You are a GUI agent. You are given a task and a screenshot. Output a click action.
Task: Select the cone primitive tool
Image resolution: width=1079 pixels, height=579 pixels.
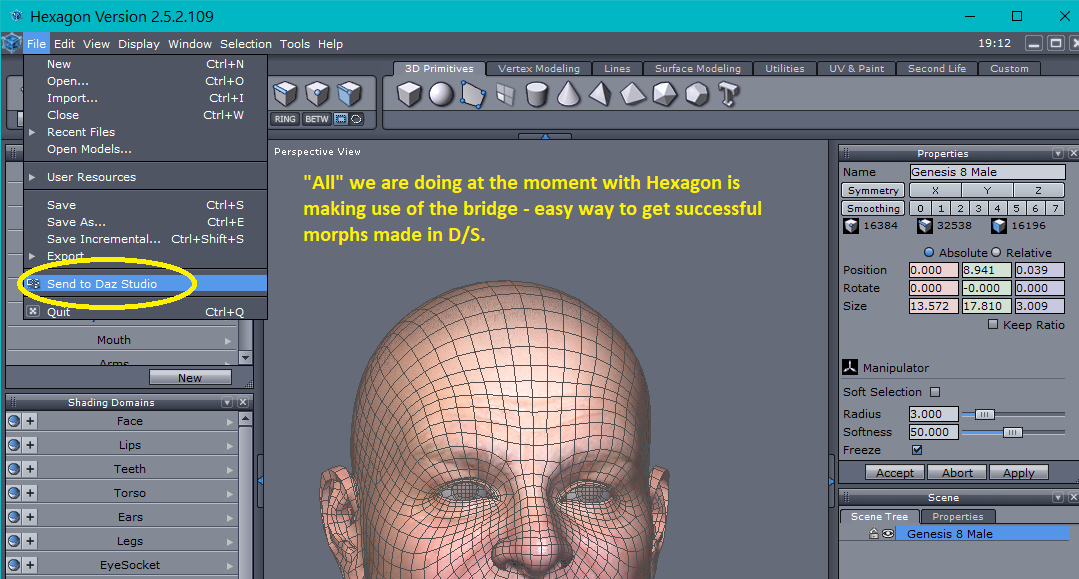[x=568, y=94]
